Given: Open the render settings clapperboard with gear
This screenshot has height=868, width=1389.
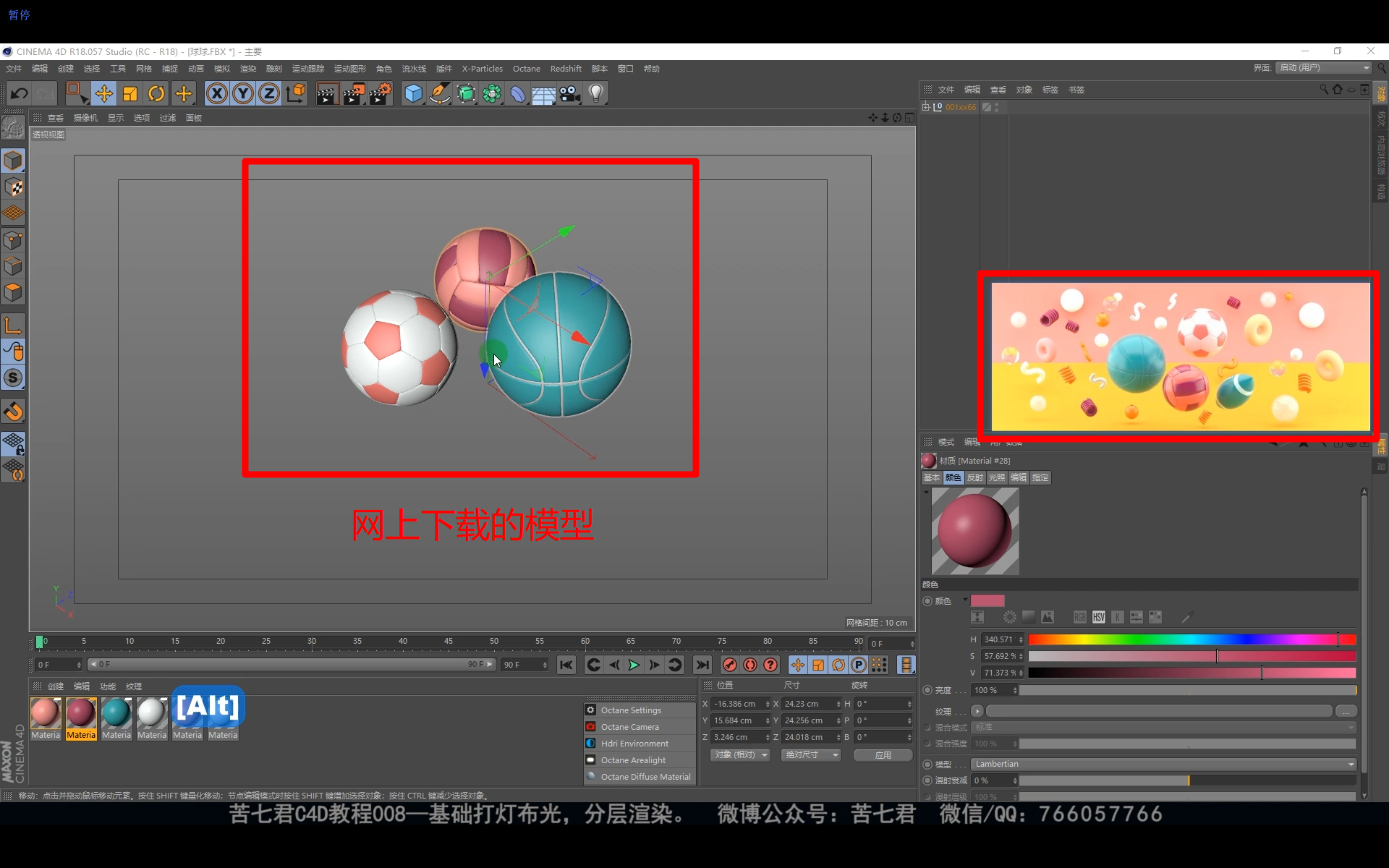Looking at the screenshot, I should [380, 93].
